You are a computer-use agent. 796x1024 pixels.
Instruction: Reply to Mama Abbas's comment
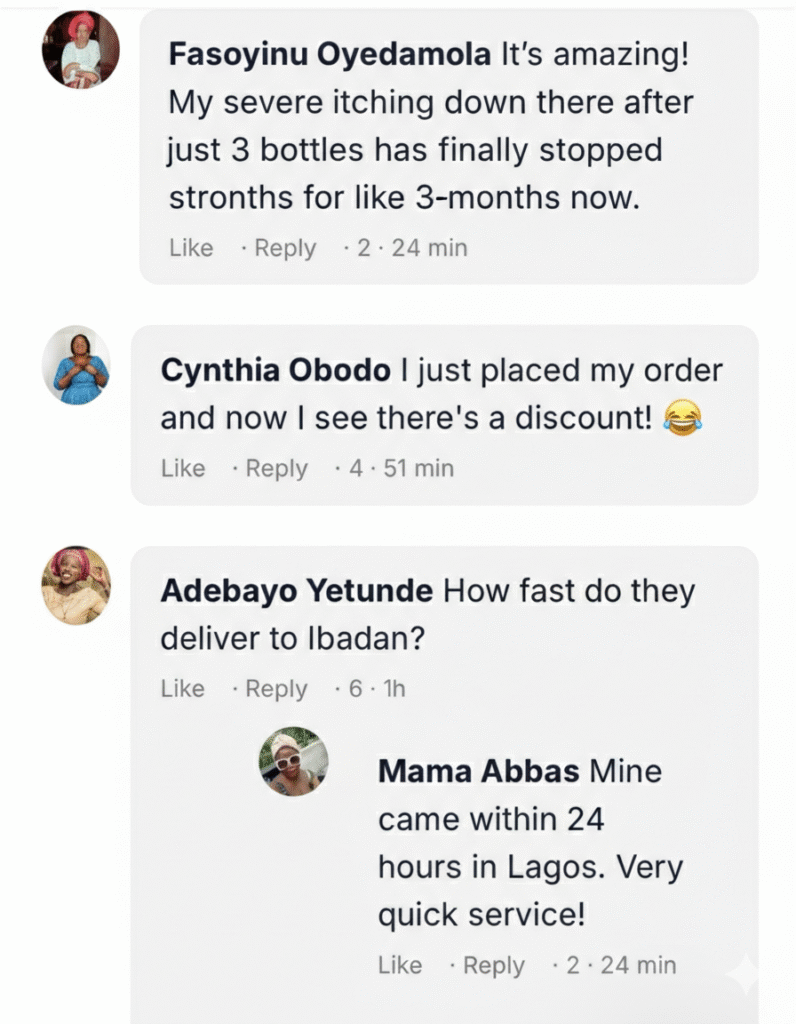pyautogui.click(x=494, y=965)
